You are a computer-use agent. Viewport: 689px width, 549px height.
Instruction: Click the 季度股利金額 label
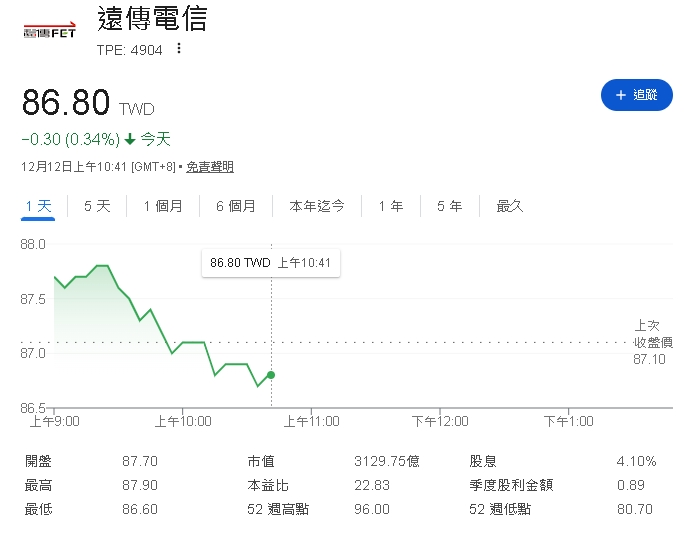(x=511, y=485)
